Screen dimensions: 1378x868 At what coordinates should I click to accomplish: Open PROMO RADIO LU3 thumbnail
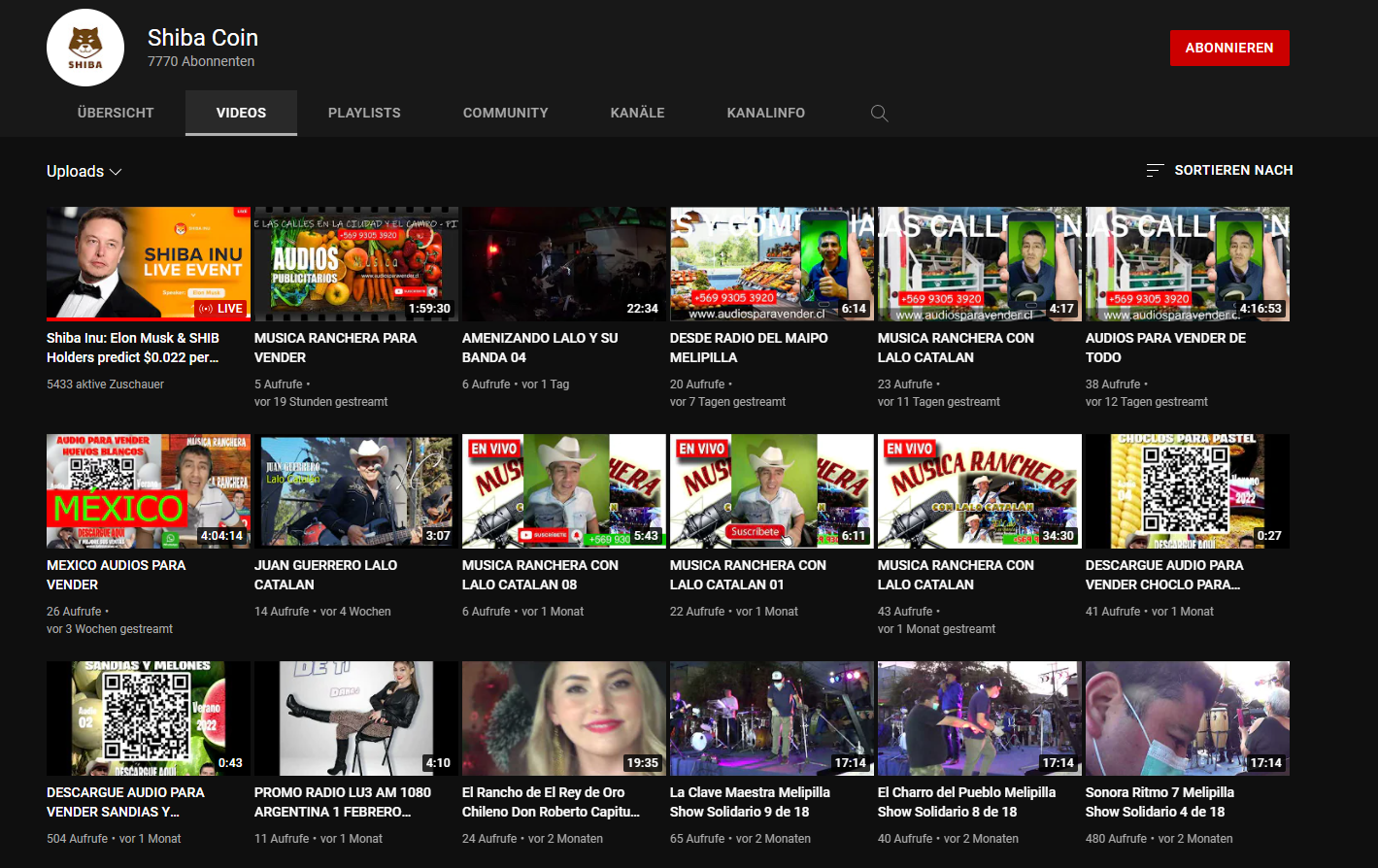point(356,718)
